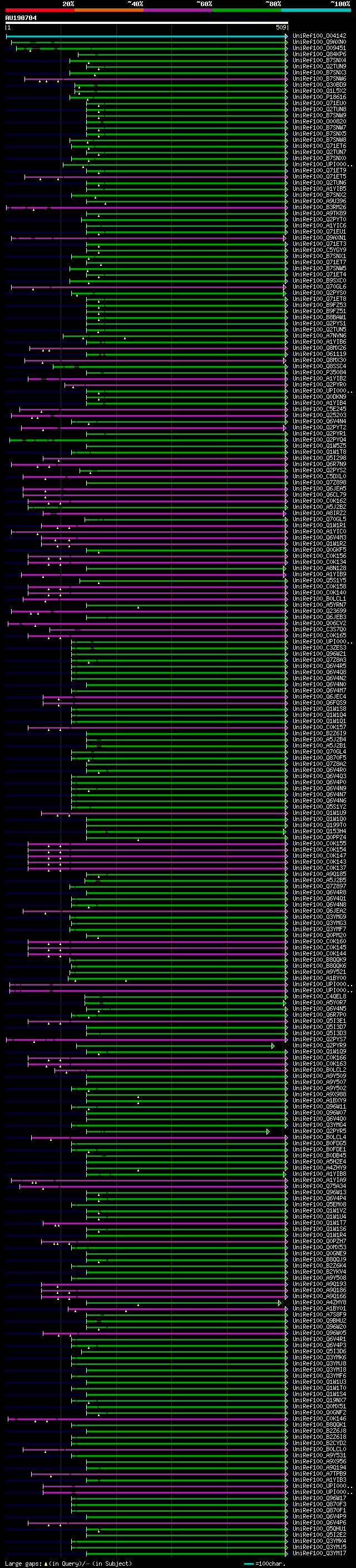Click the UniRef100_B0LCL1 label
Image resolution: width=356 pixels, height=1568 pixels.
point(319,598)
